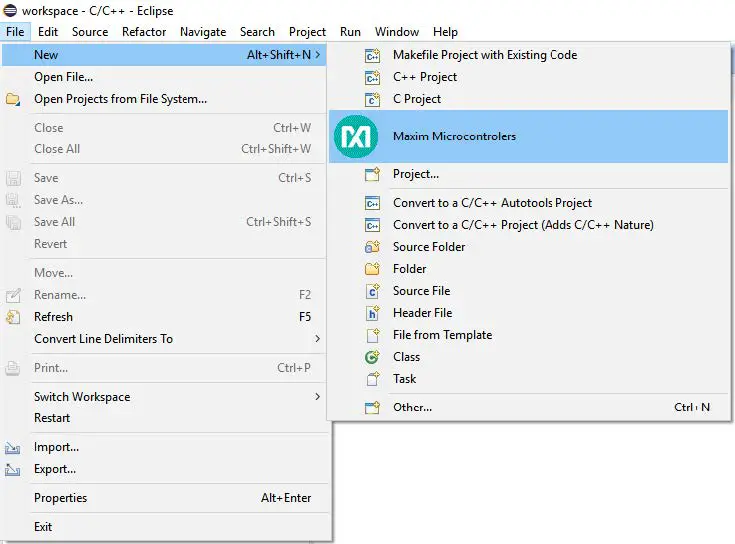Select Makefile Project with Existing Code
The width and height of the screenshot is (735, 544).
tap(528, 55)
